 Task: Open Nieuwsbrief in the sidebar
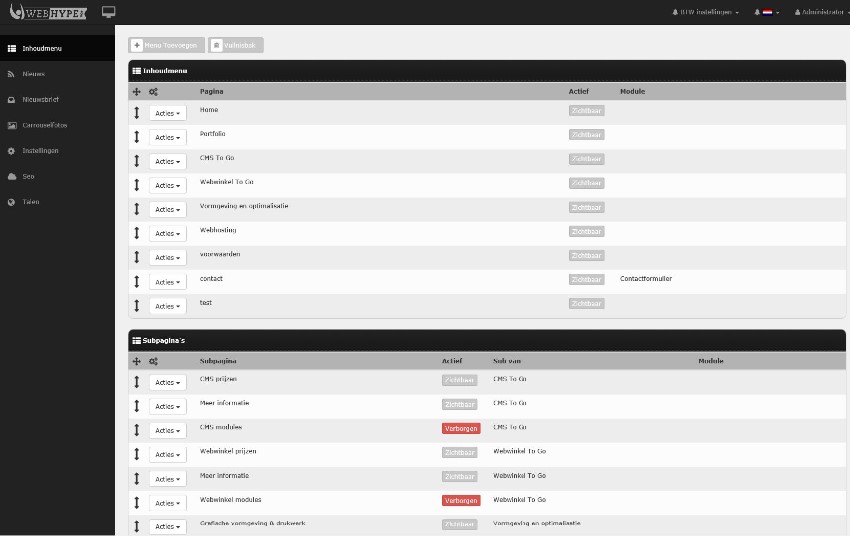[x=57, y=99]
